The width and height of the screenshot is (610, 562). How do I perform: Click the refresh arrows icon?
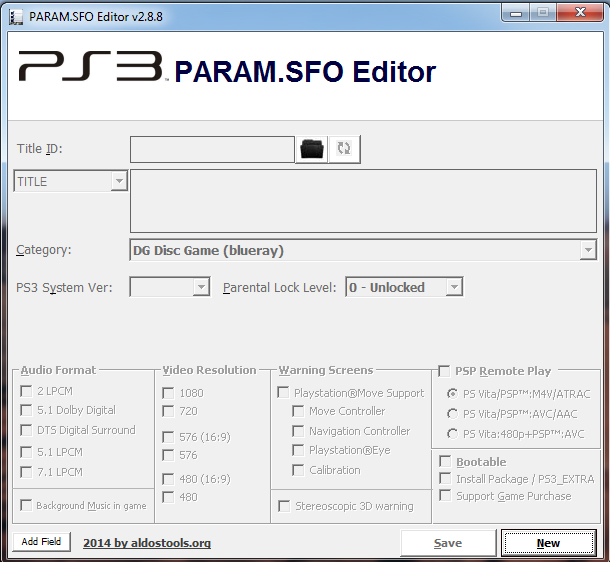coord(344,149)
